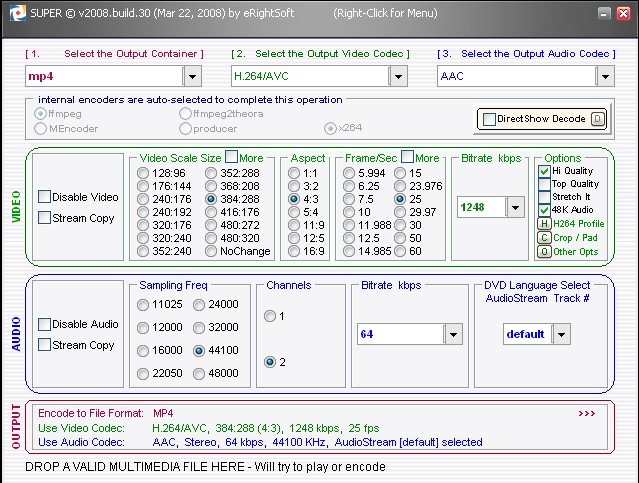The width and height of the screenshot is (639, 483).
Task: Select NoChange video scale size
Action: click(211, 251)
